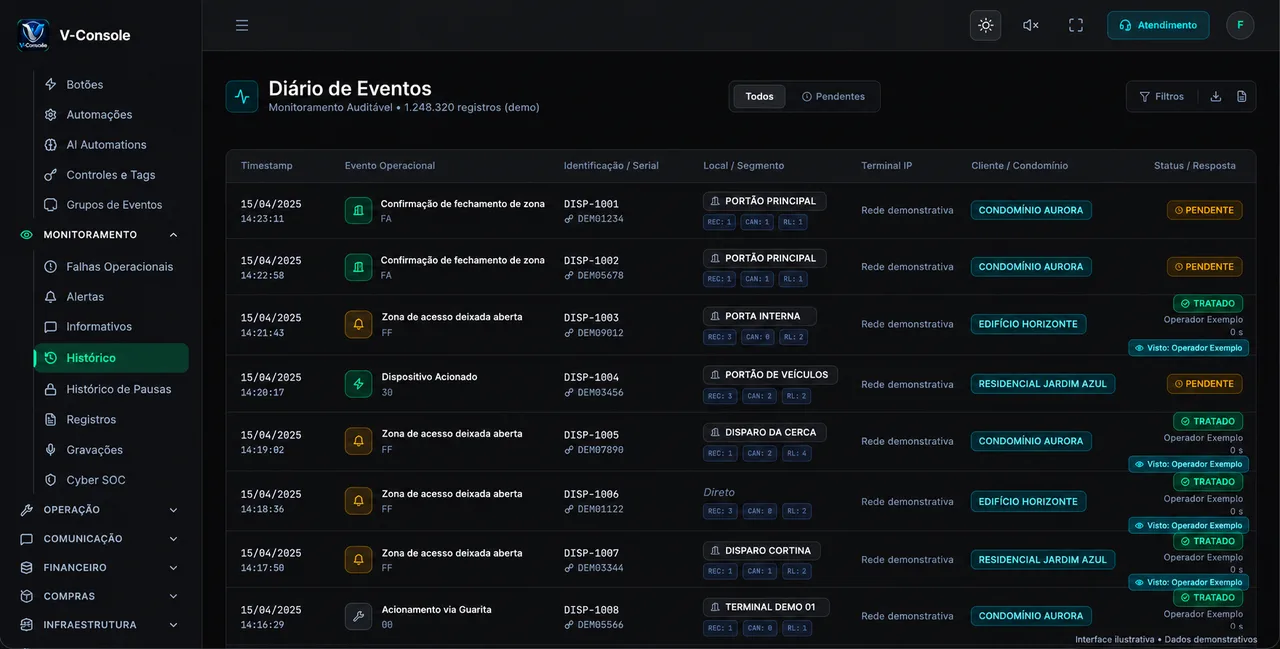1280x649 pixels.
Task: Click the bell icon for DISP-1003
Action: [358, 324]
